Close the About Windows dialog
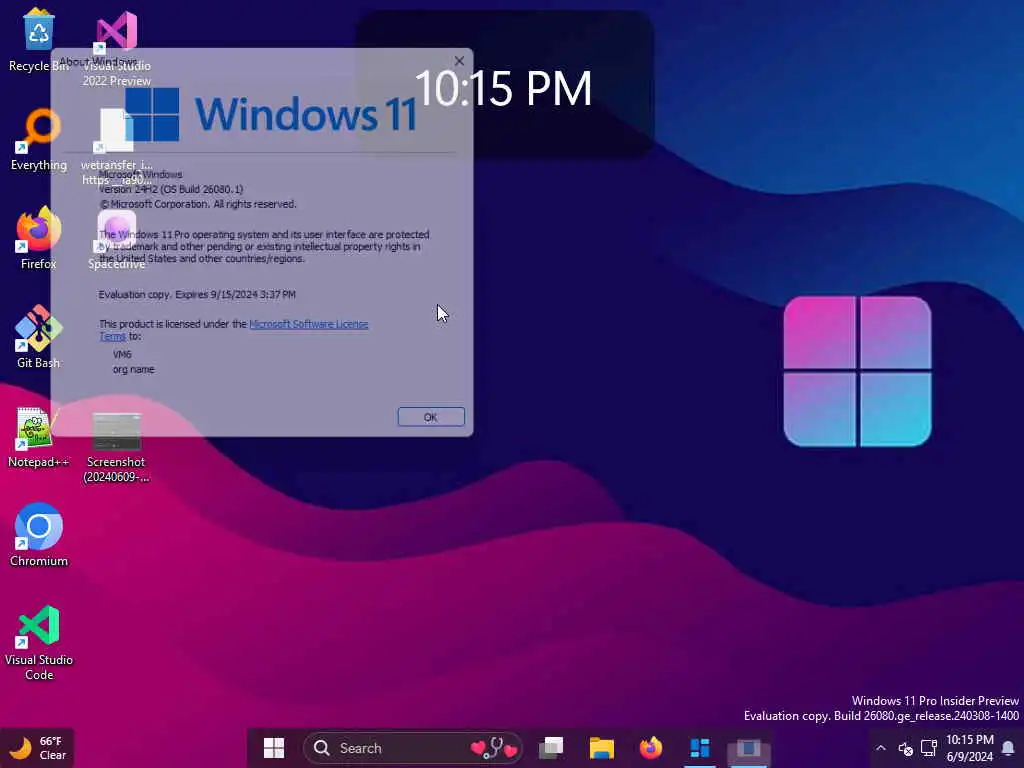1024x768 pixels. (459, 61)
